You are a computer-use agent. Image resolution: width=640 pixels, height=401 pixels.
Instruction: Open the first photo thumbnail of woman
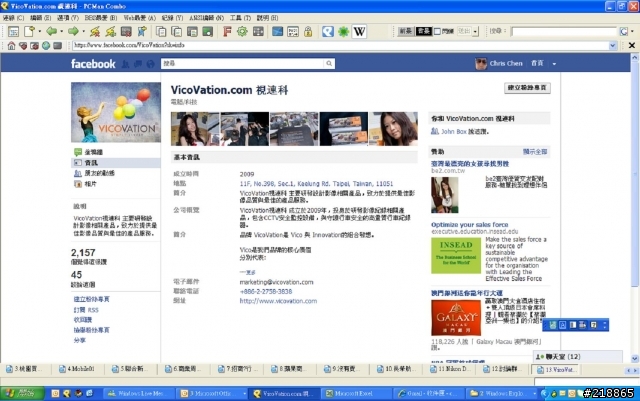tap(195, 129)
